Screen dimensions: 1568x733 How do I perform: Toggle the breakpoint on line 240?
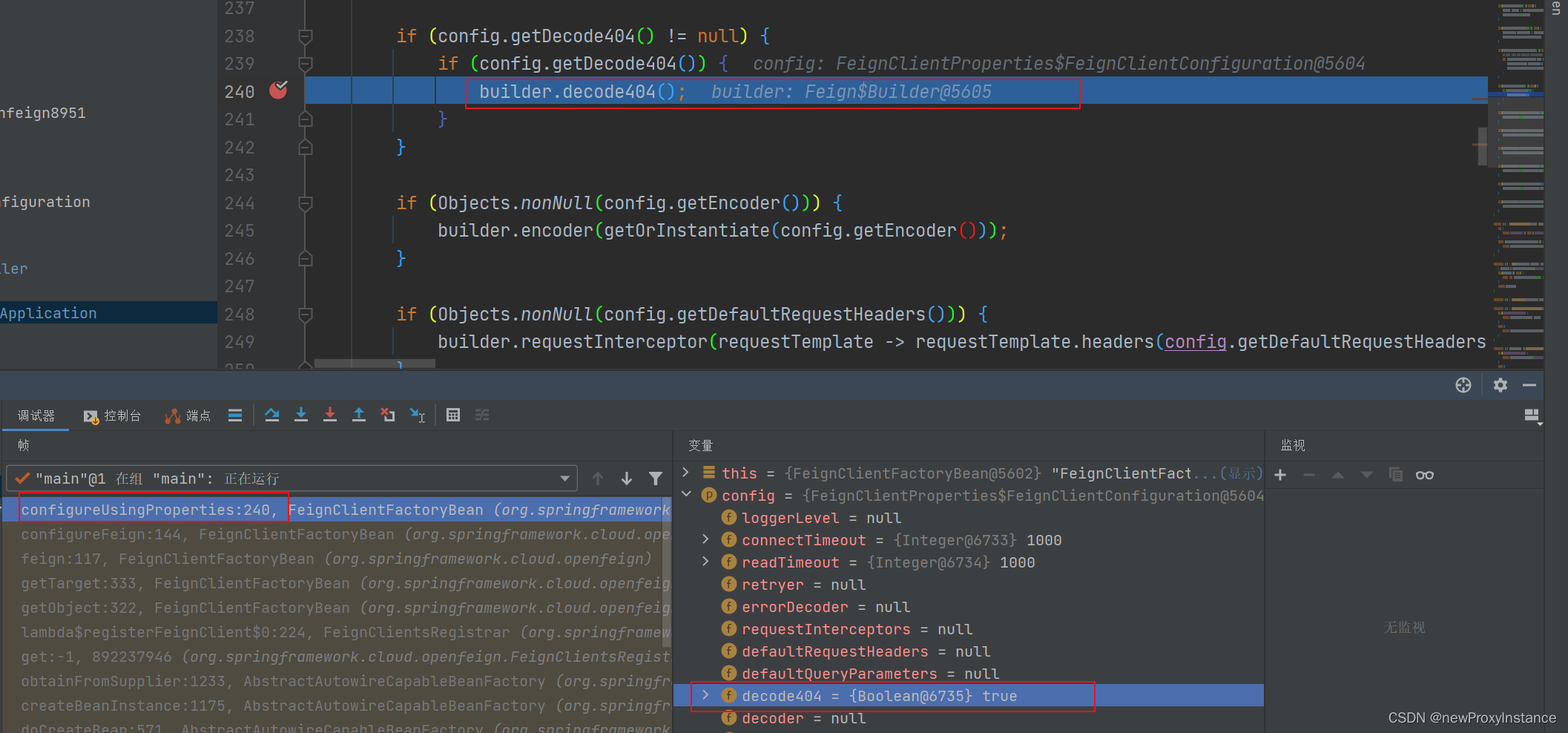pos(278,91)
